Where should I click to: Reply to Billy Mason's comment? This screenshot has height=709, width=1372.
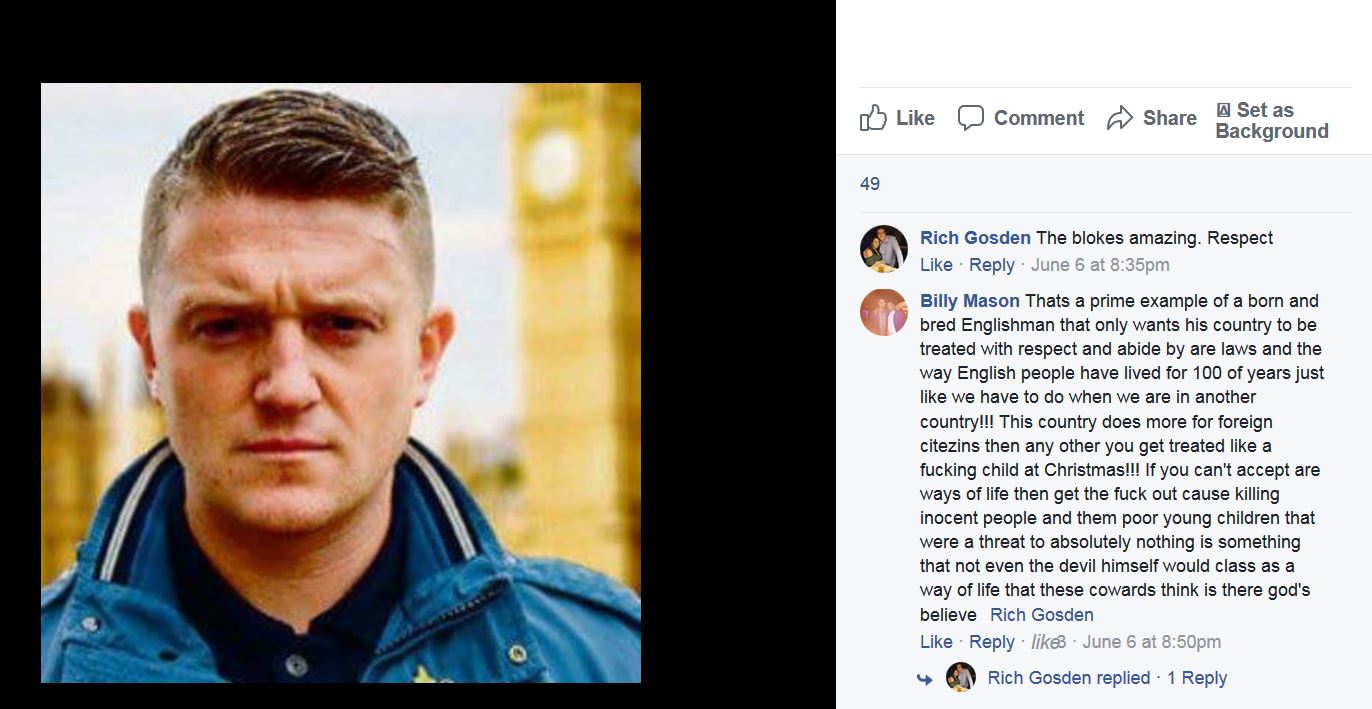tap(992, 642)
